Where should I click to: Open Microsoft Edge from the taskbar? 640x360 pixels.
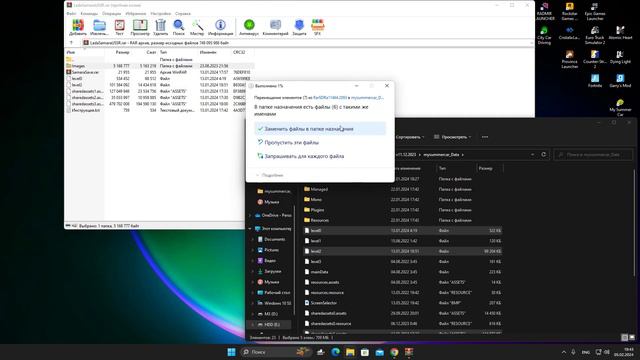point(336,352)
